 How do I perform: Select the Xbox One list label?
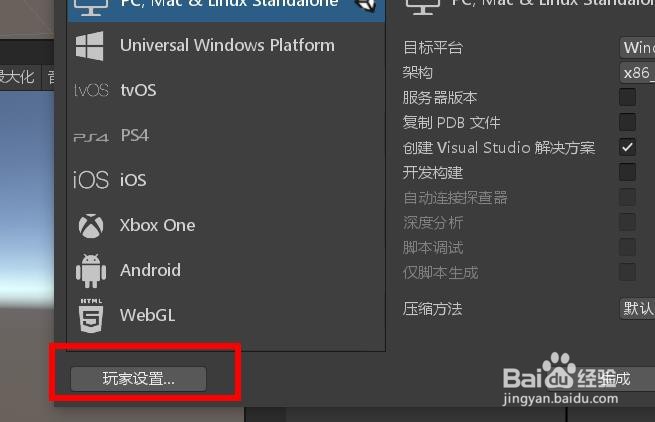click(157, 226)
